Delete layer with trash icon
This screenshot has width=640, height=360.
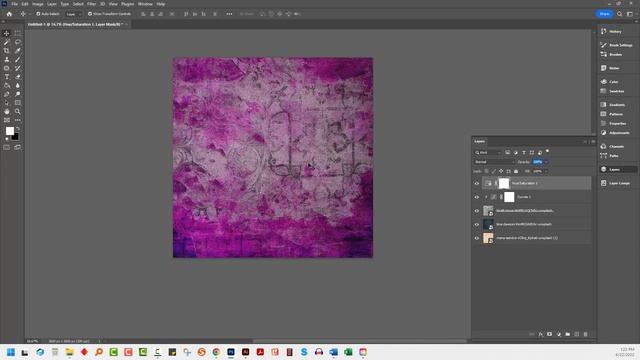pos(585,334)
